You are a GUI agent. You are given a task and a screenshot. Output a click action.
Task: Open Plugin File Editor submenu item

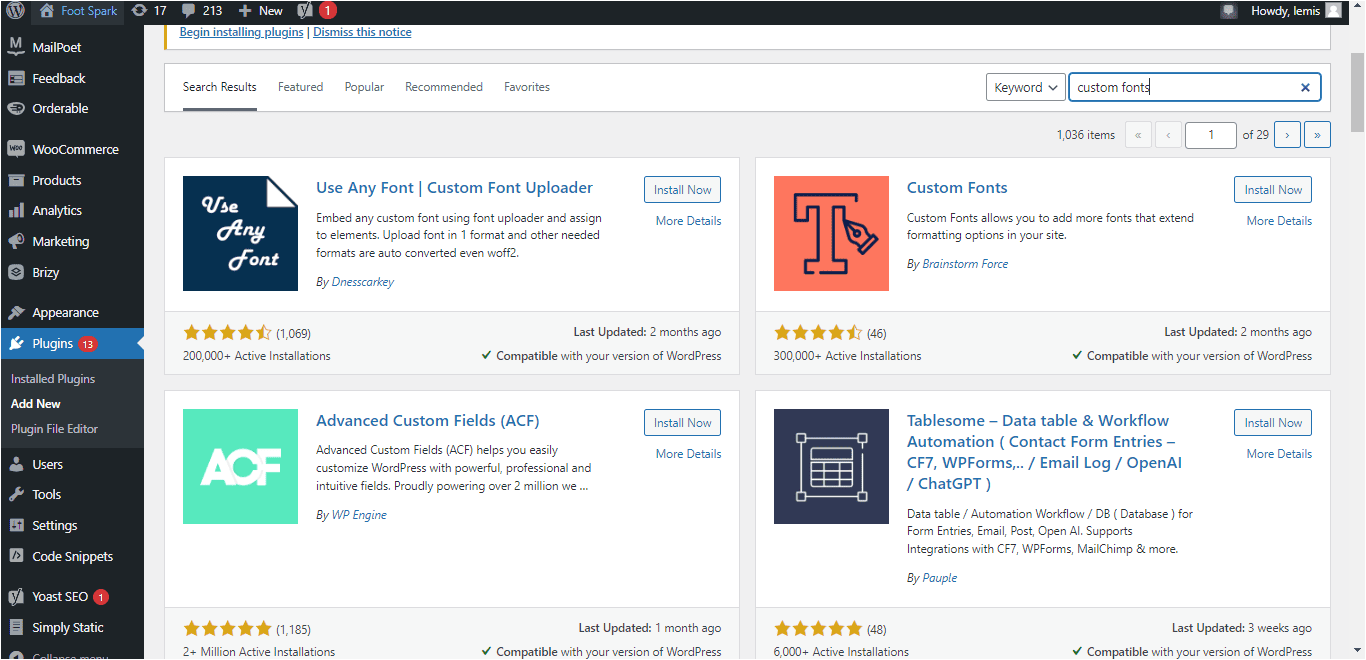coord(55,429)
